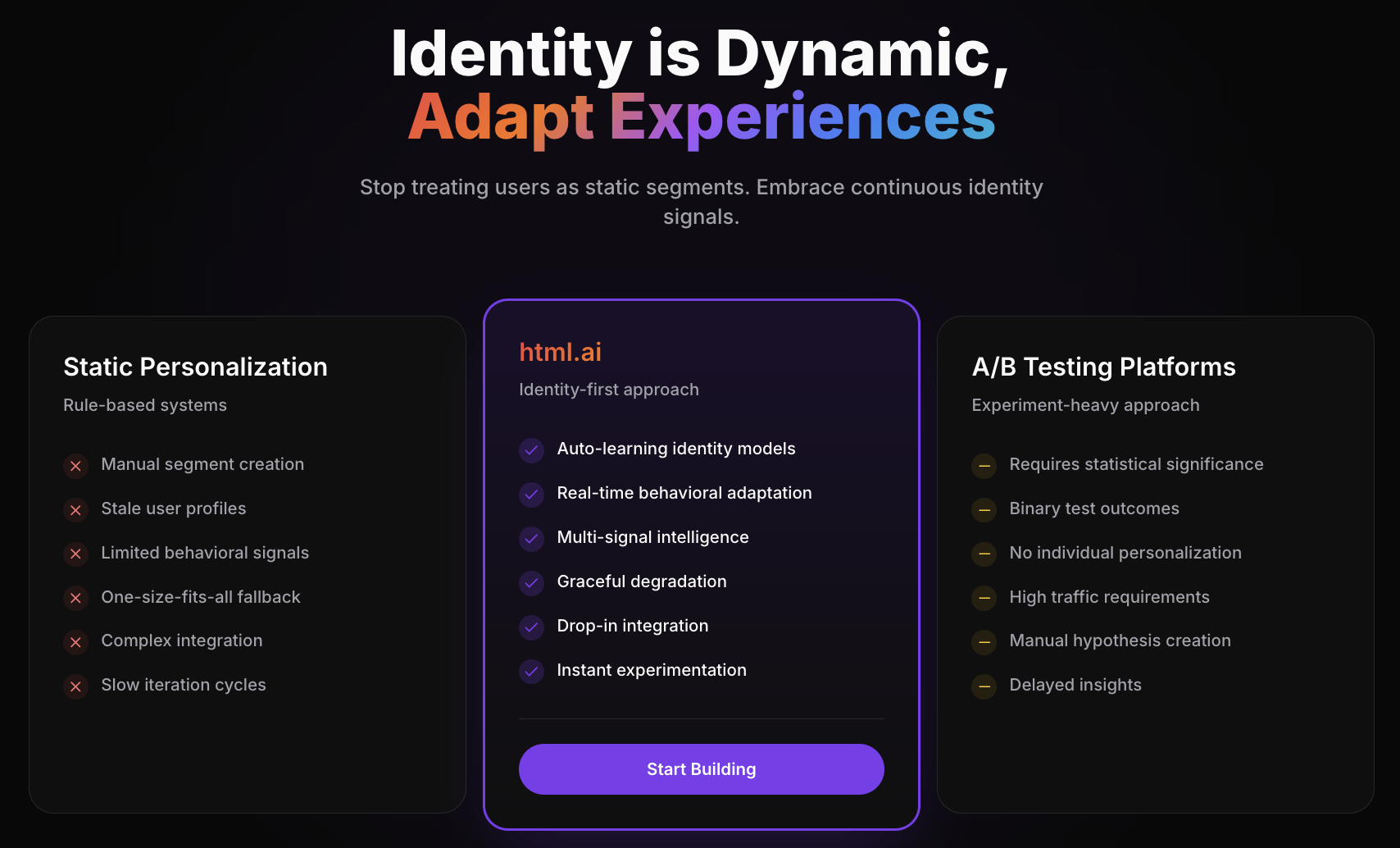
Task: Click the checkmark beside Graceful degradation
Action: click(532, 583)
